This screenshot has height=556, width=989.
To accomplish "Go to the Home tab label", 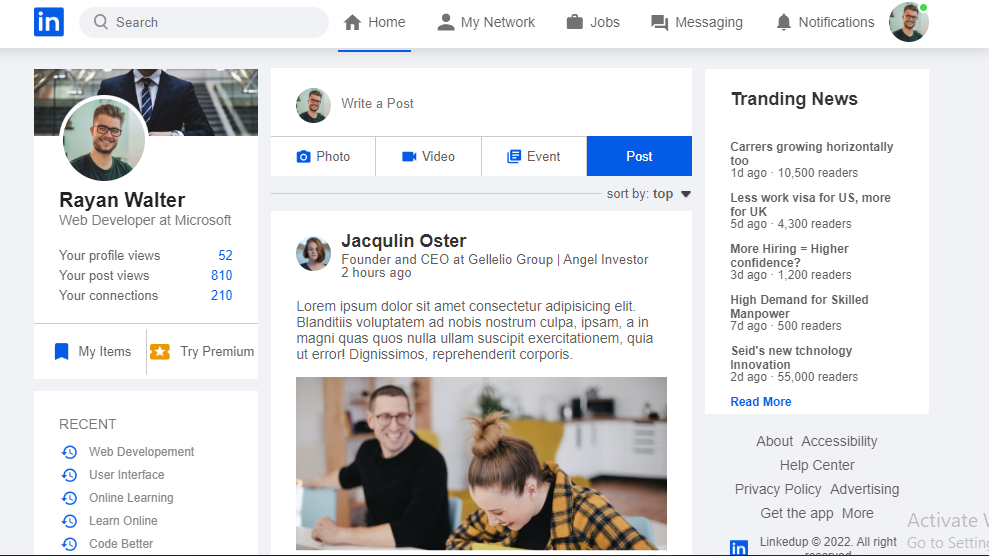I will [x=387, y=22].
